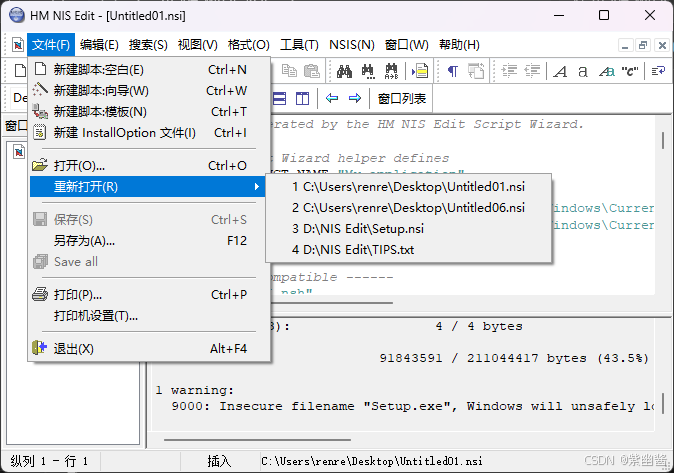Reopen recent file D:\NIS Edit\TIPS.txt
The width and height of the screenshot is (675, 474).
(x=409, y=250)
